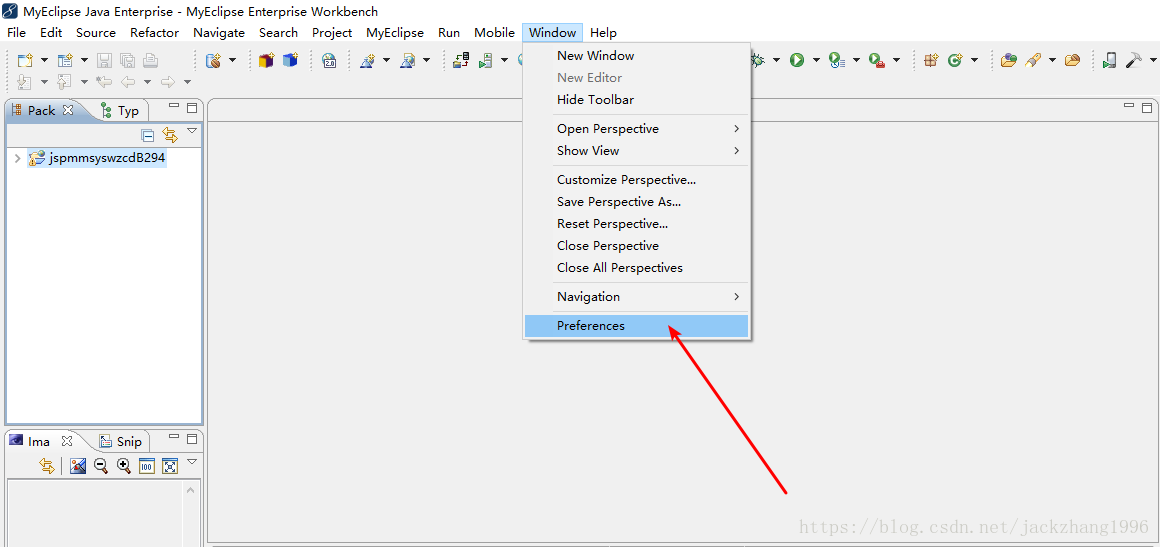Click the Print toolbar icon
The image size is (1160, 547).
(x=150, y=60)
